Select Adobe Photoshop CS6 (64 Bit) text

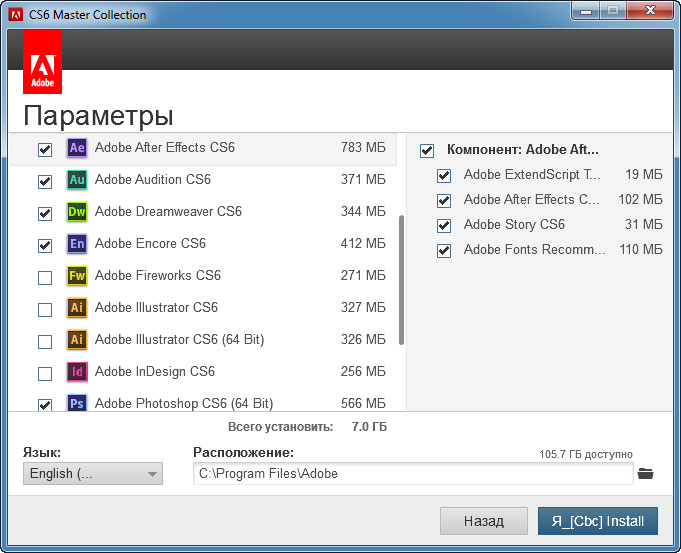tap(184, 404)
